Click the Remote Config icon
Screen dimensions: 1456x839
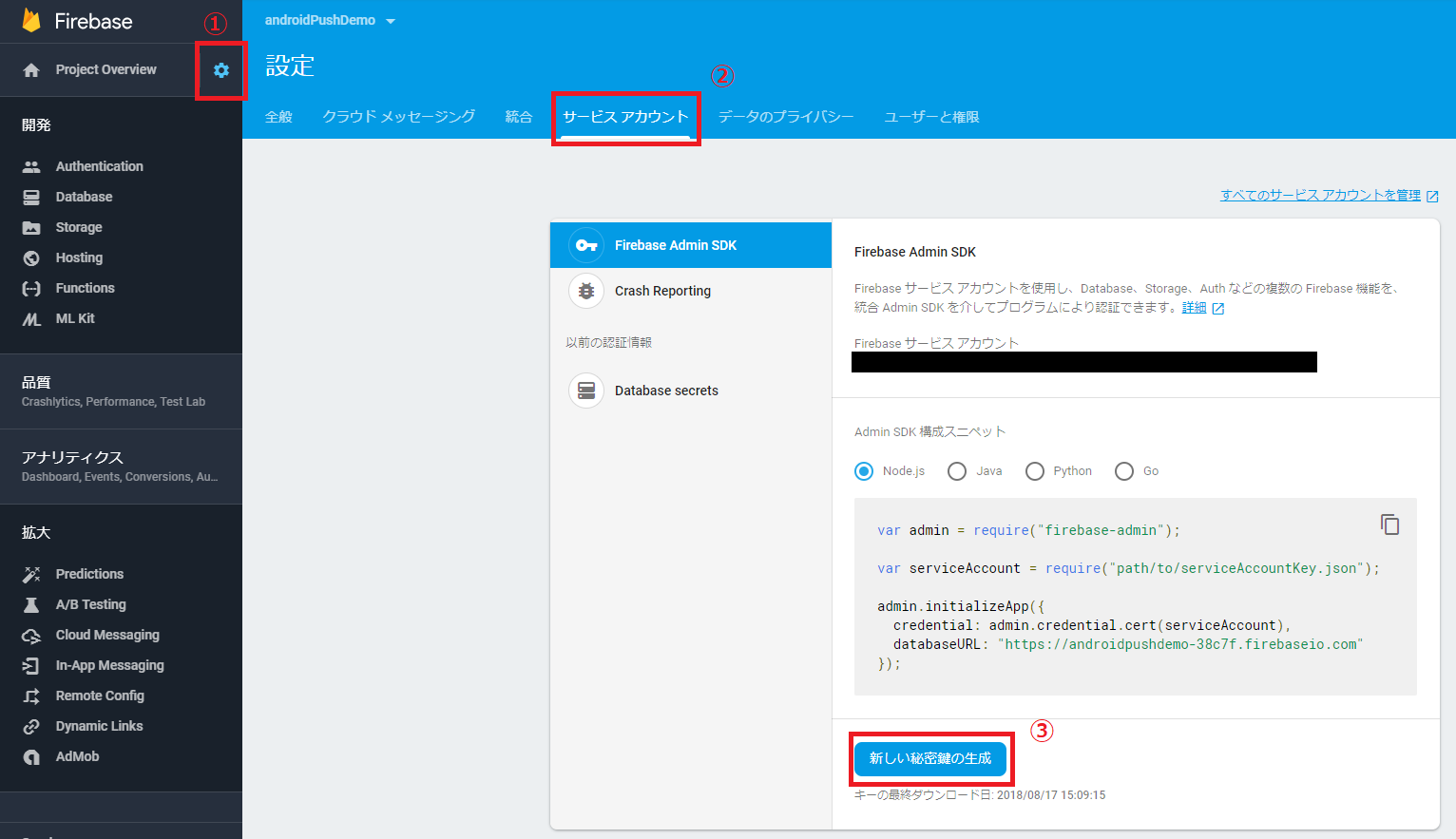[31, 696]
